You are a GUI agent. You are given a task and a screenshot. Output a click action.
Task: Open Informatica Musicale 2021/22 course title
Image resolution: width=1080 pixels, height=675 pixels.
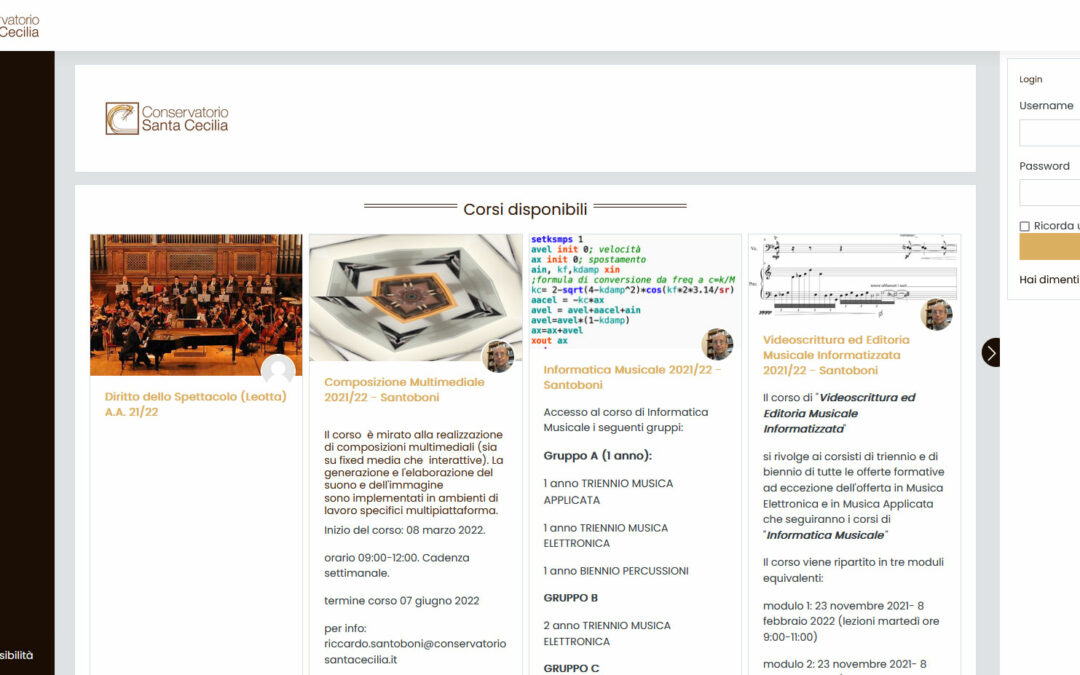point(632,377)
